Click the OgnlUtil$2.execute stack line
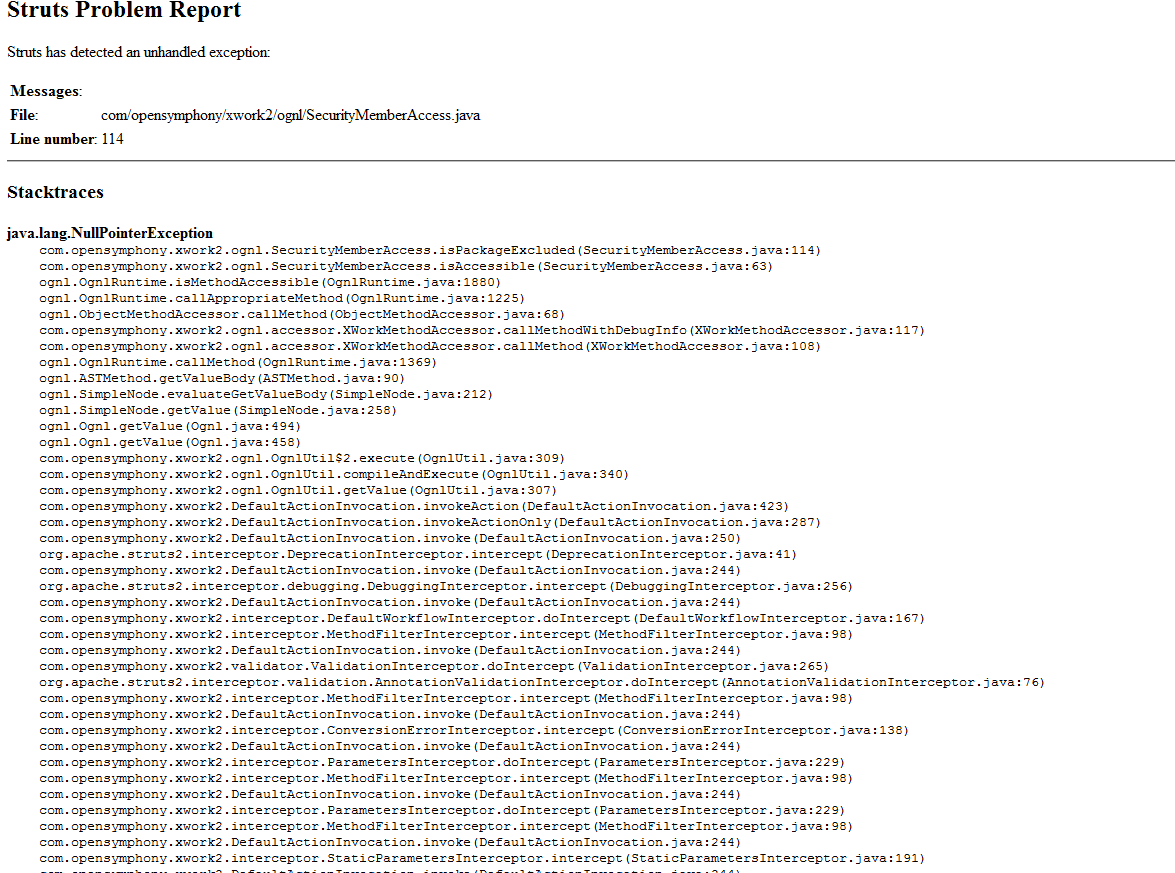The image size is (1175, 873). (x=302, y=458)
